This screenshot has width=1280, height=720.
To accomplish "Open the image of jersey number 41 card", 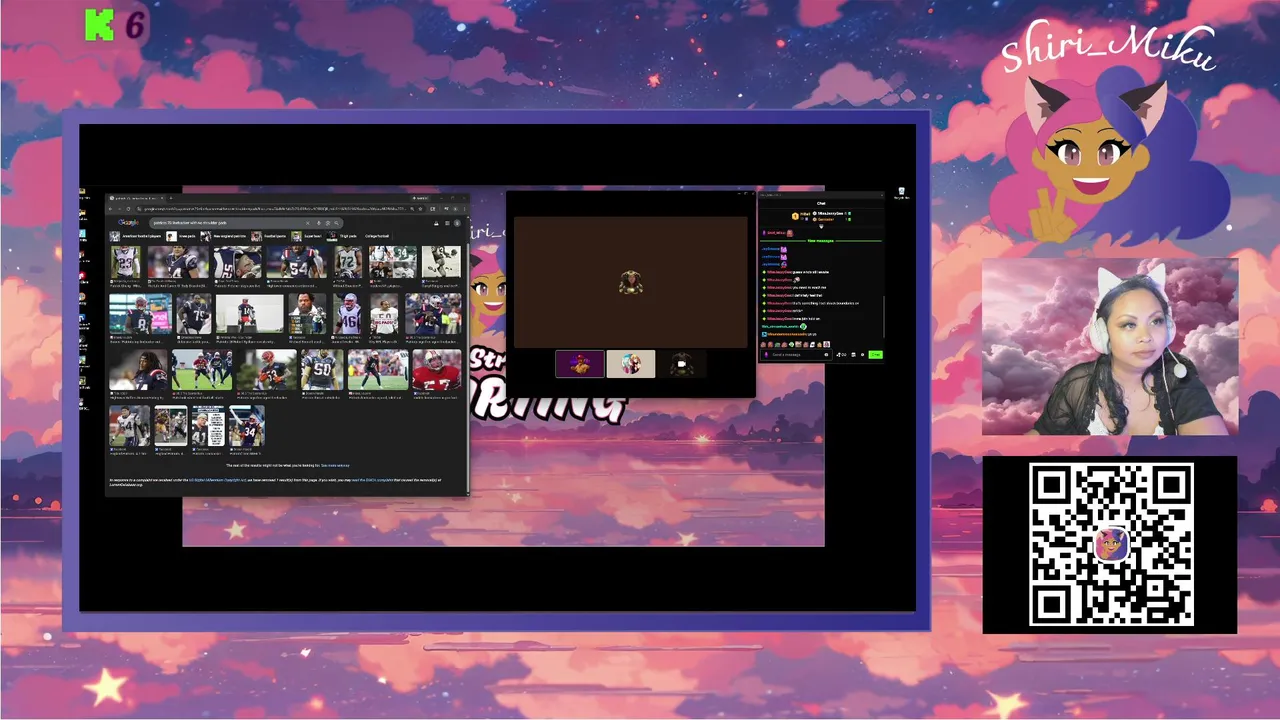I will [208, 425].
